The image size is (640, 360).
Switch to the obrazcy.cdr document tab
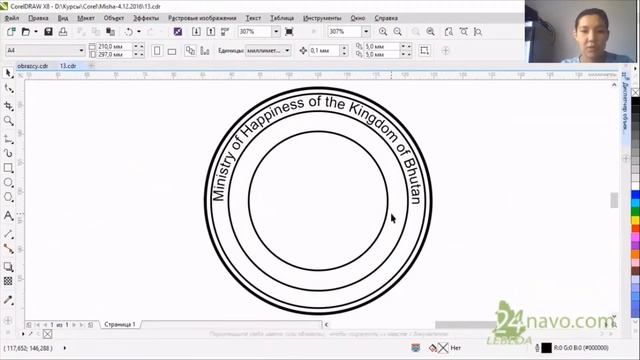[x=33, y=66]
